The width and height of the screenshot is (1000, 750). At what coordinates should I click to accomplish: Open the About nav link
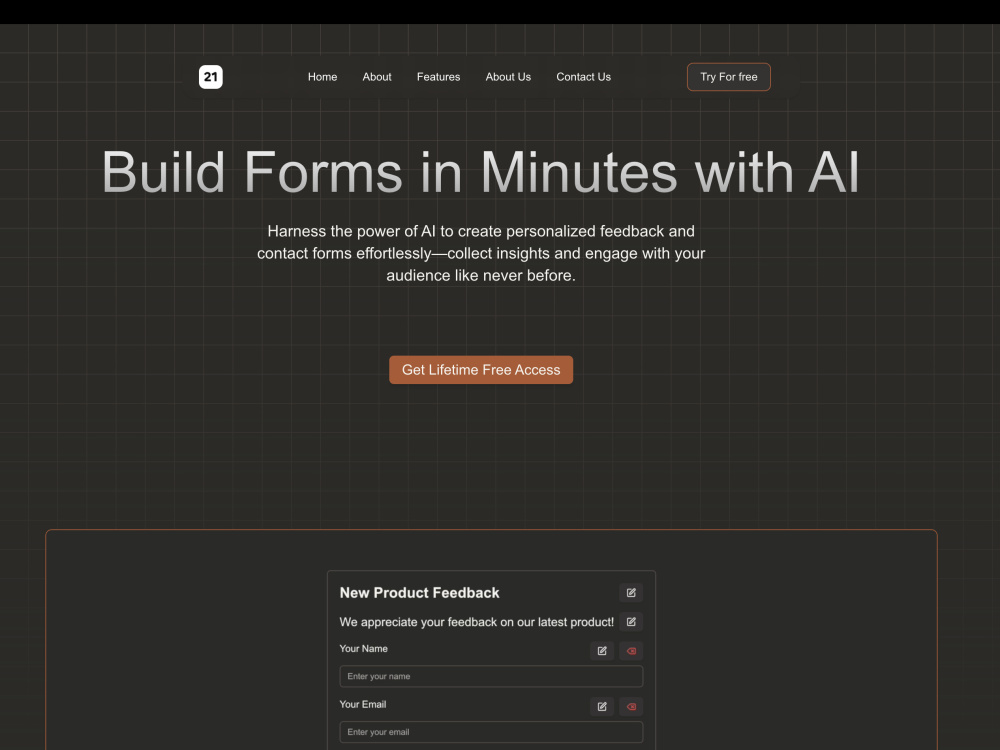coord(377,77)
